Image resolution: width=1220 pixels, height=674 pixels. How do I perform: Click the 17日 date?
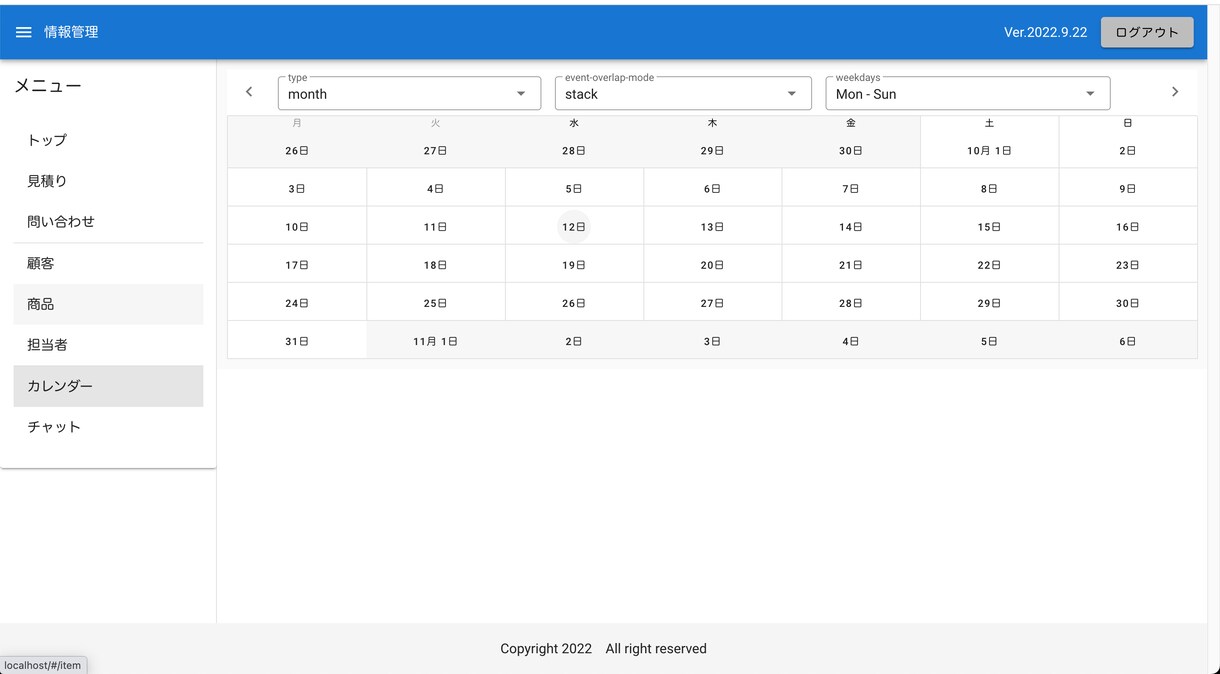[x=297, y=265]
